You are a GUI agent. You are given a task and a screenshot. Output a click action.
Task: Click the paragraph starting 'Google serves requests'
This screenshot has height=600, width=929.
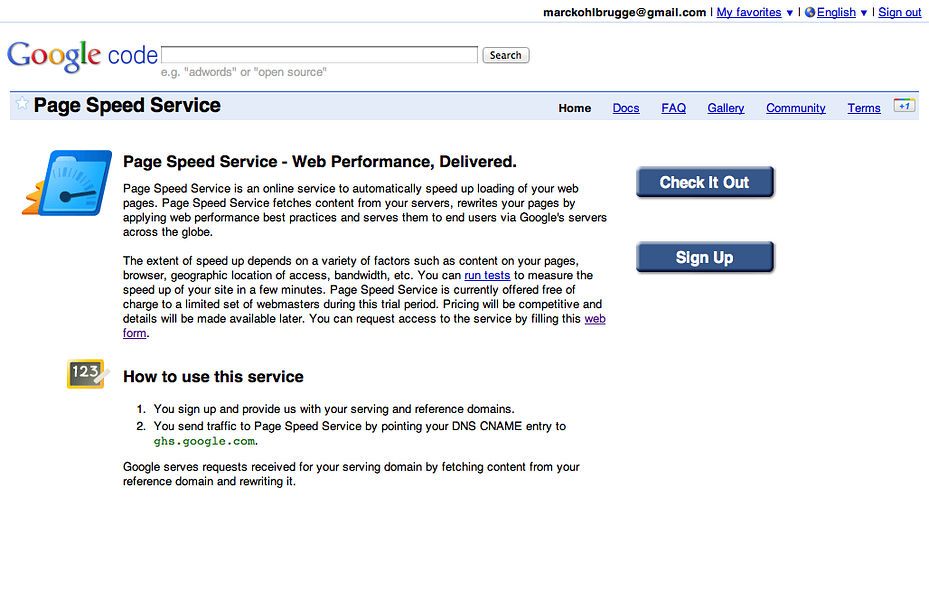[351, 474]
